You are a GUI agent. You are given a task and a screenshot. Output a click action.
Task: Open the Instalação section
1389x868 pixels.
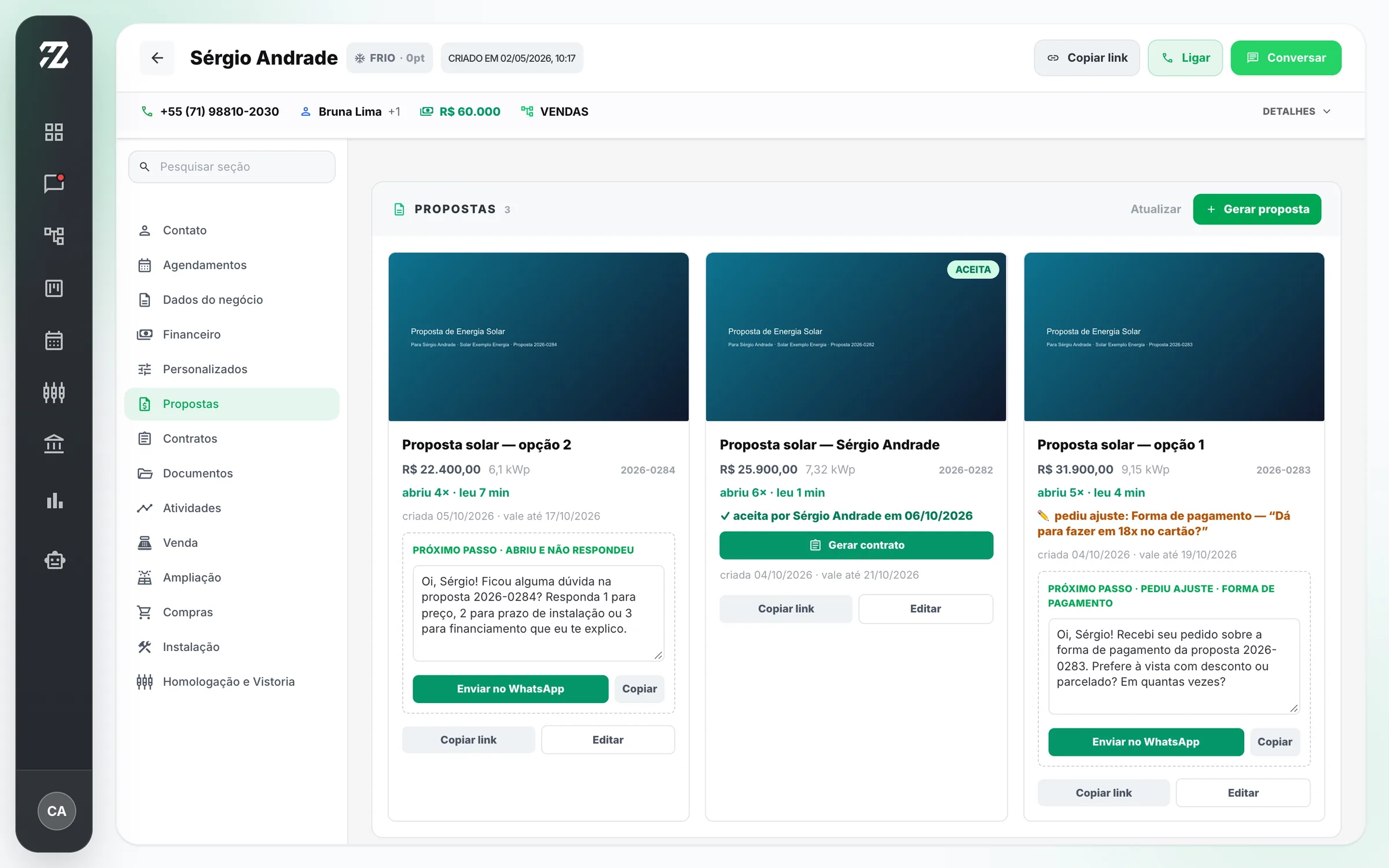(x=231, y=647)
